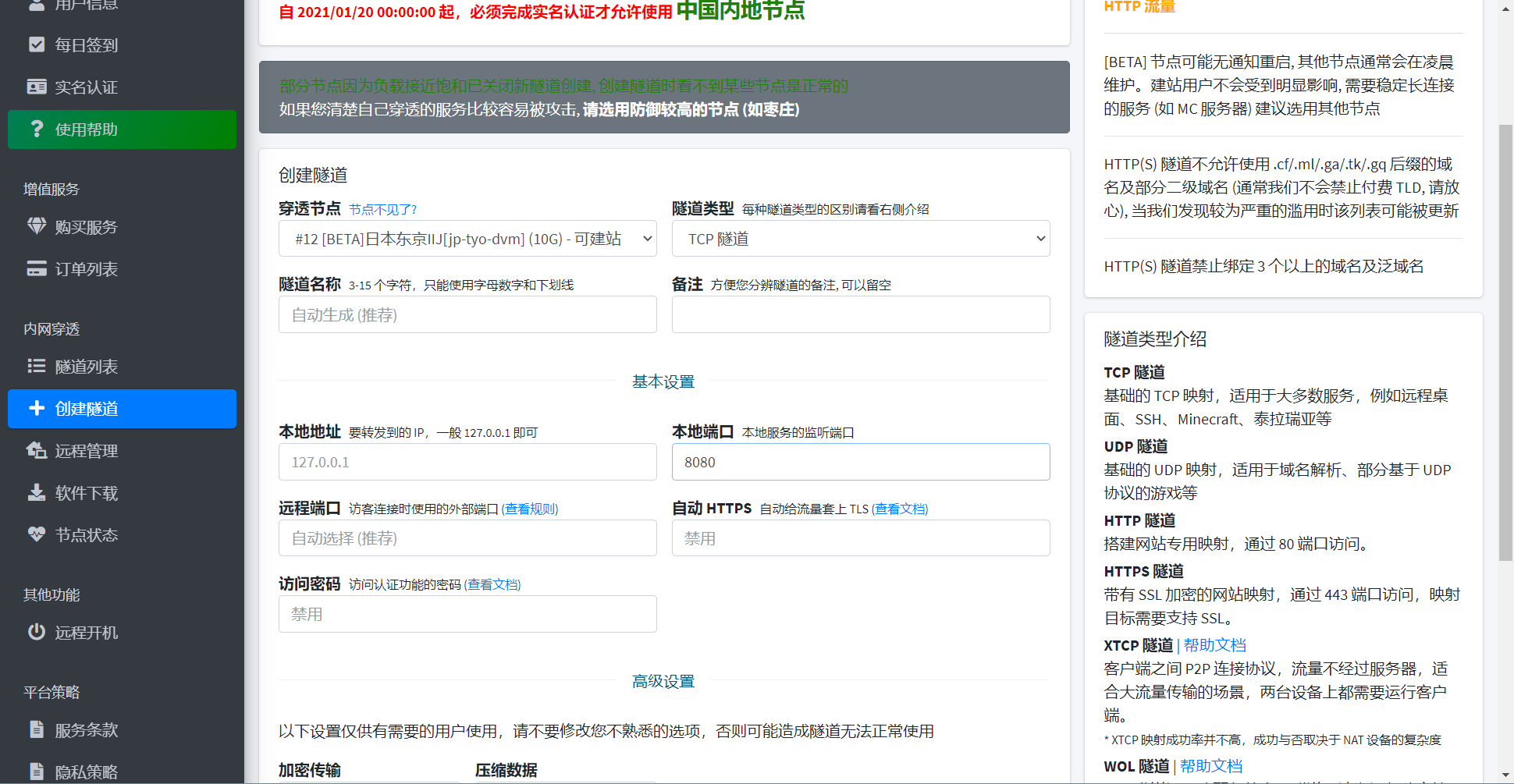1514x784 pixels.
Task: Click the 隧道名称 tunnel name input field
Action: coord(467,314)
